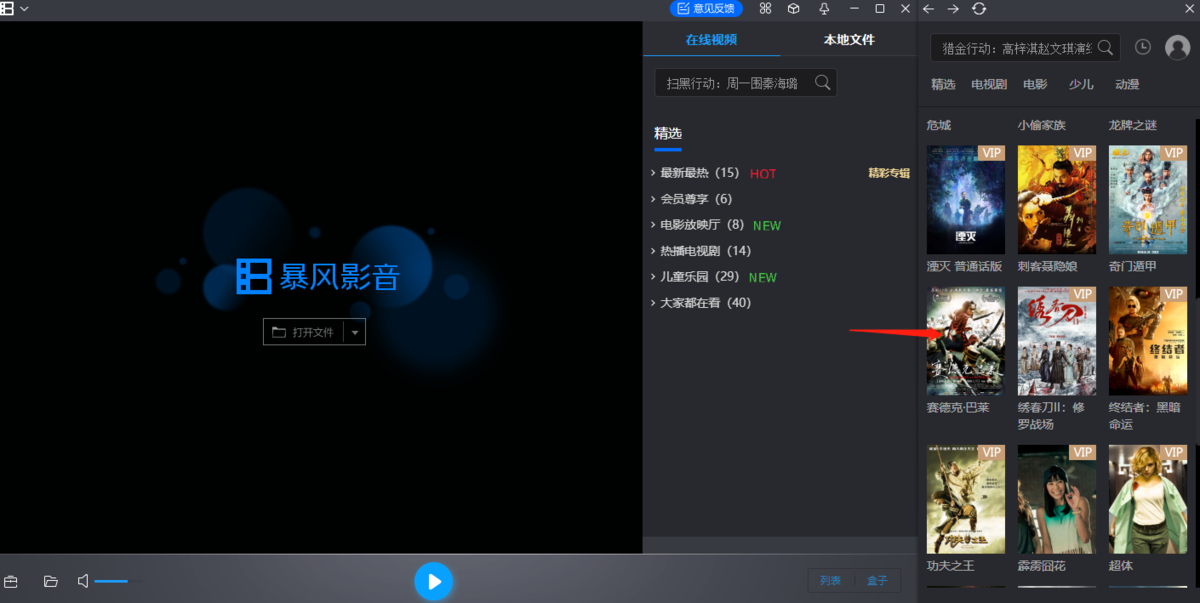Screen dimensions: 1200x603
Task: Open the user avatar profile icon
Action: point(1177,48)
